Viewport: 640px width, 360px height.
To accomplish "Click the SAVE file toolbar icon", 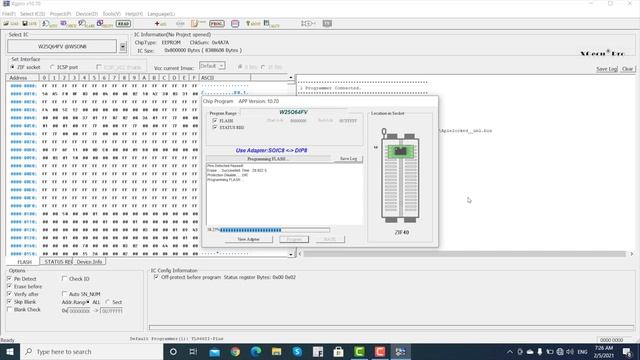I will coord(29,24).
